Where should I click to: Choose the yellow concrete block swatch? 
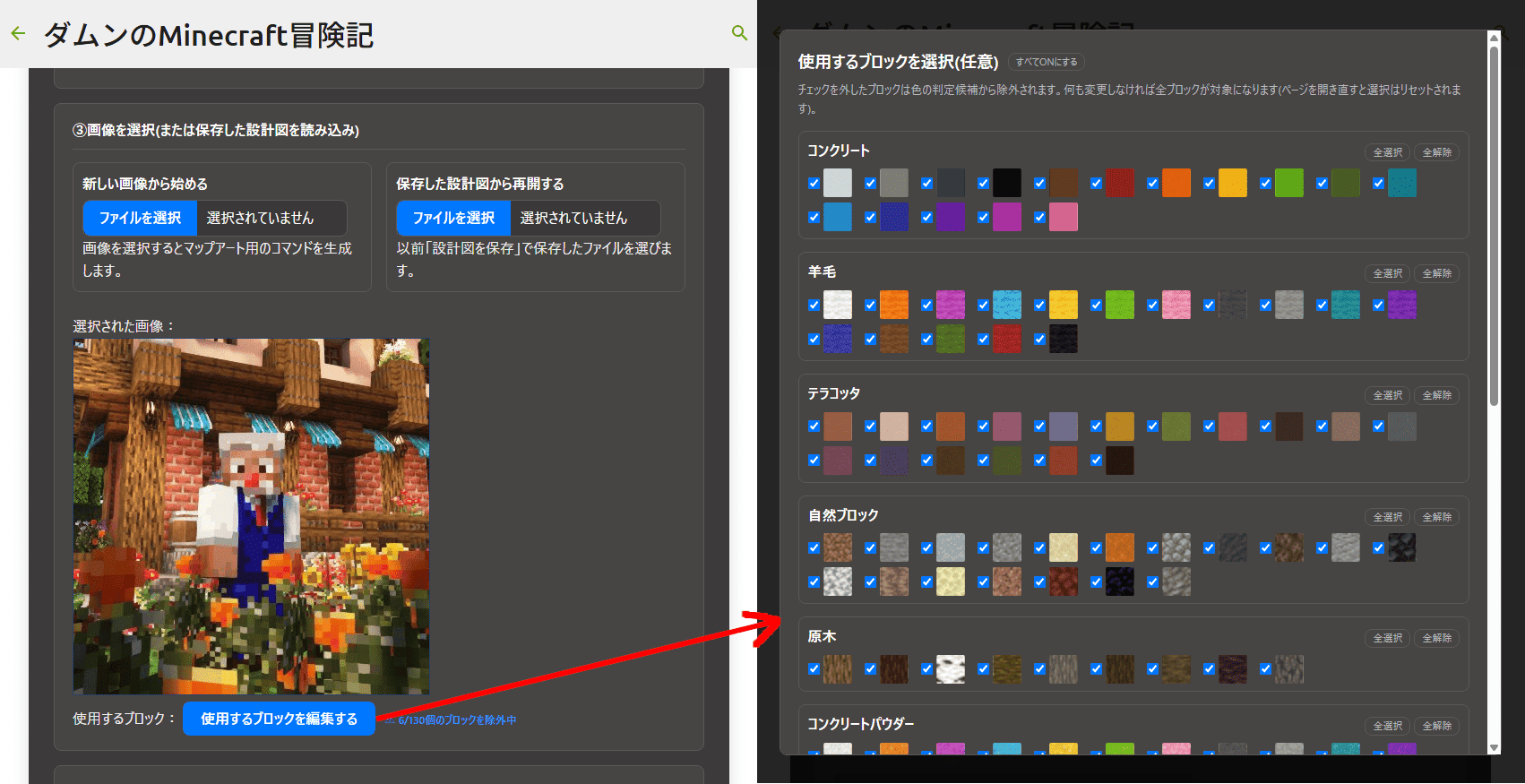[x=1233, y=183]
